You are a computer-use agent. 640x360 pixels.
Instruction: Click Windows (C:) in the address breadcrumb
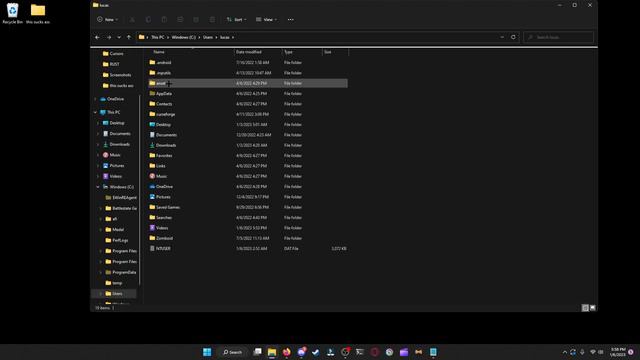point(183,37)
